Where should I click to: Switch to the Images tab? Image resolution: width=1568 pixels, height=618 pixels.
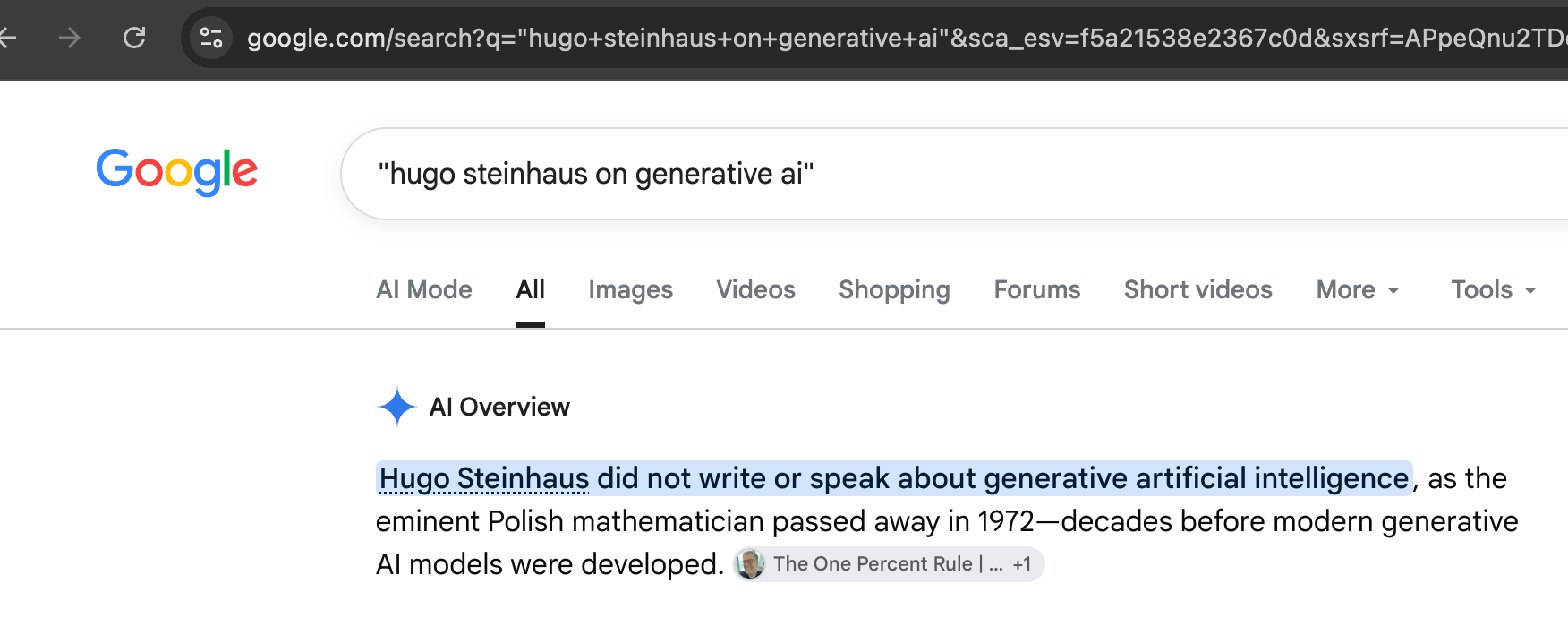[630, 289]
